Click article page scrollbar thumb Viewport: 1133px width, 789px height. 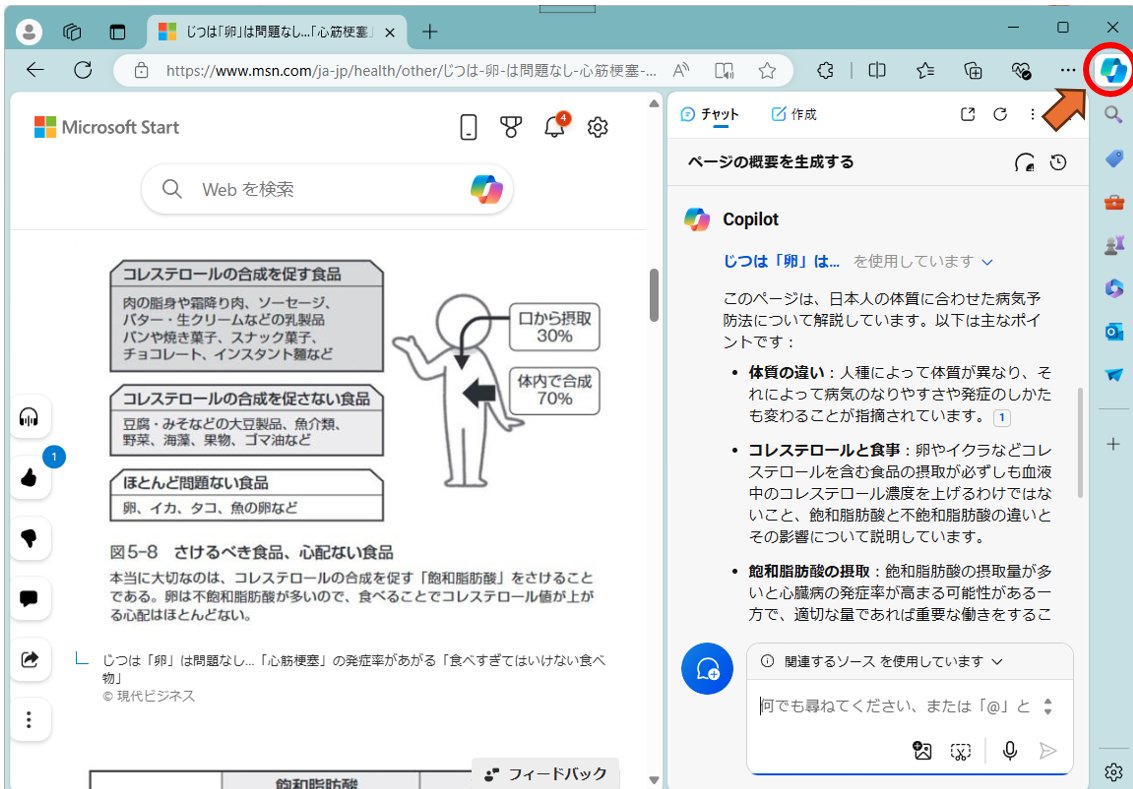pos(654,295)
